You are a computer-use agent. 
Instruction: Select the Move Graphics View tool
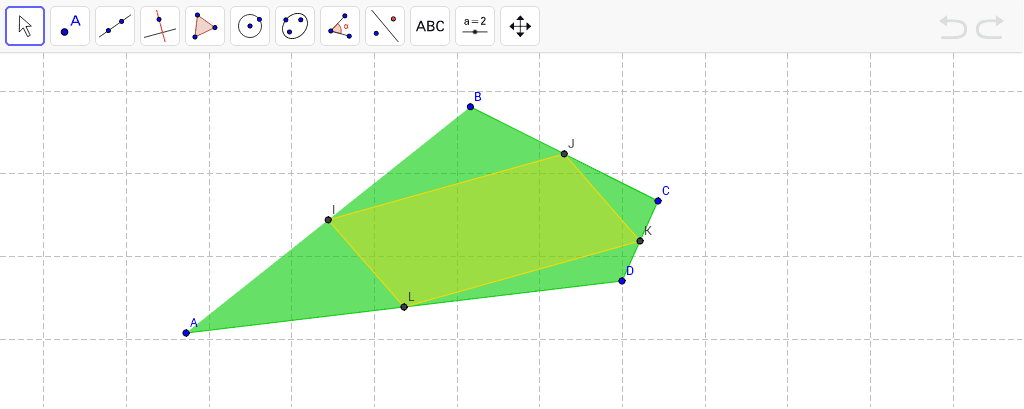[x=520, y=26]
